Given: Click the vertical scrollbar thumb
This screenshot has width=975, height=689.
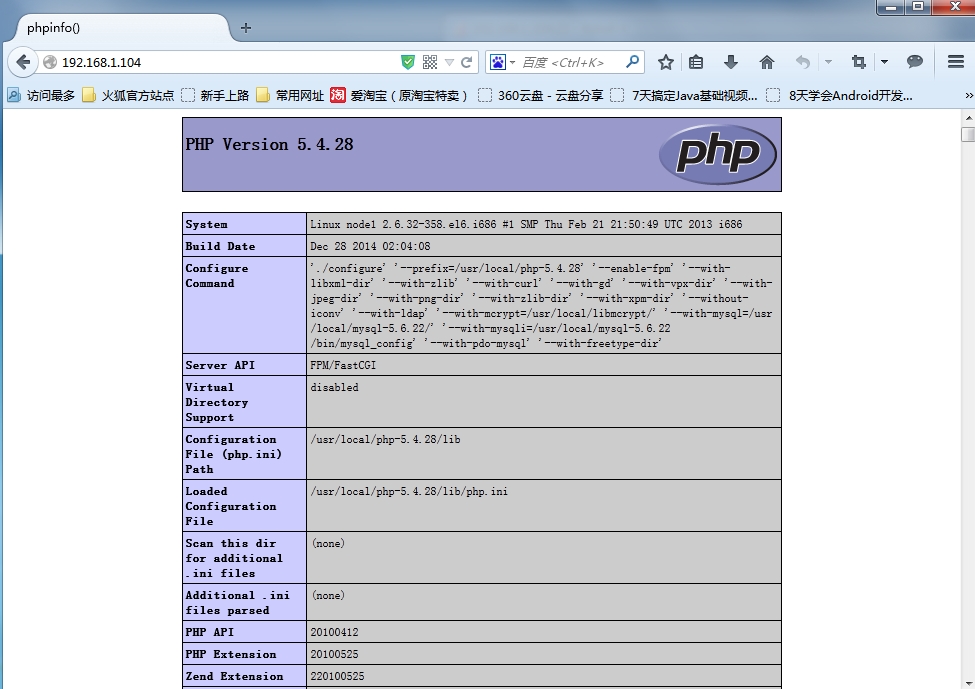Looking at the screenshot, I should tap(968, 134).
